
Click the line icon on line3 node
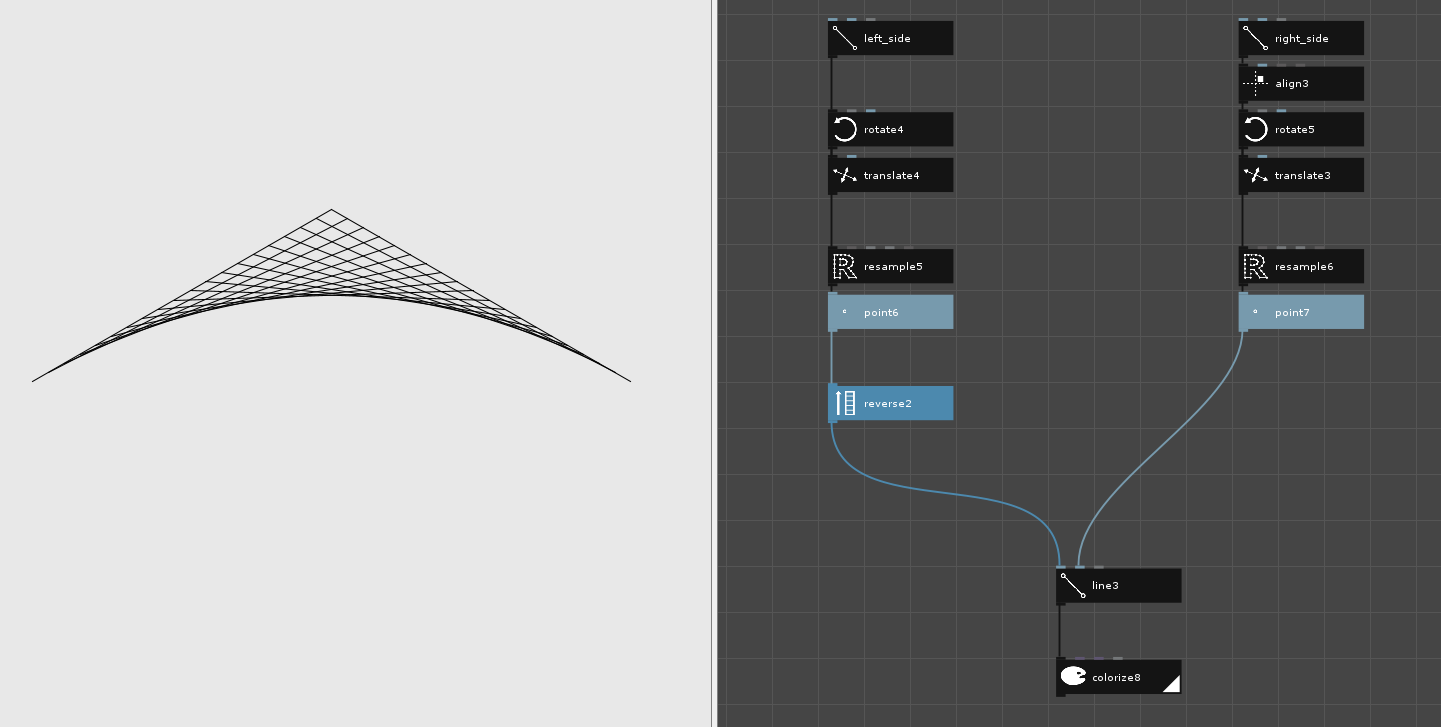(1073, 585)
